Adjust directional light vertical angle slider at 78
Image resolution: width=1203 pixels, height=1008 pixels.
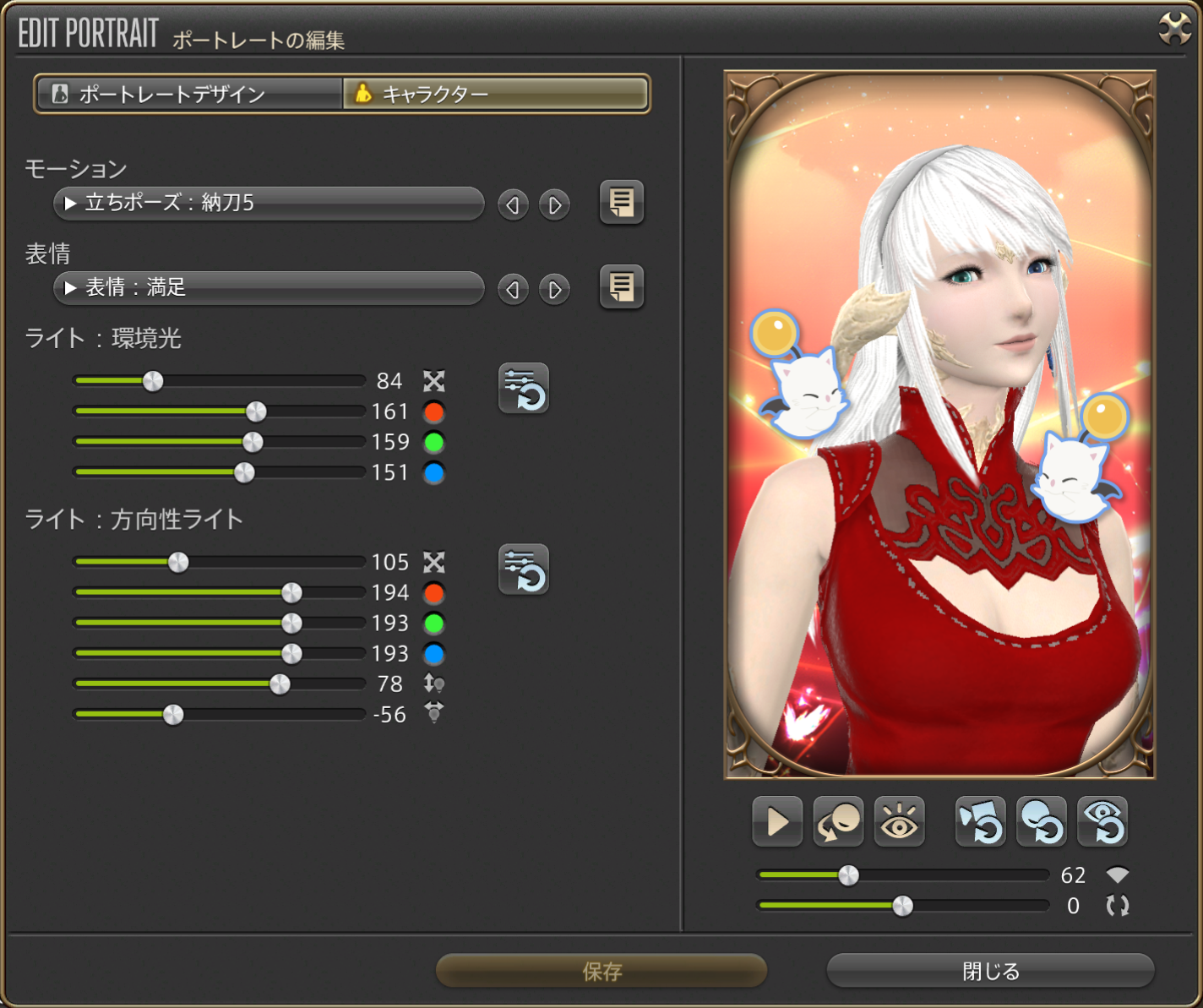pos(220,684)
